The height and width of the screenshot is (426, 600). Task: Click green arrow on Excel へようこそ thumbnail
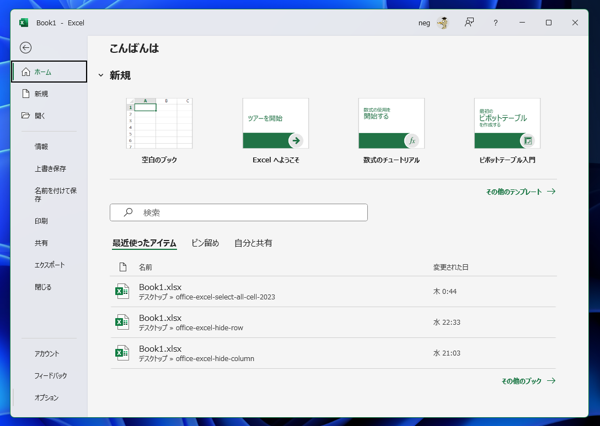[296, 140]
